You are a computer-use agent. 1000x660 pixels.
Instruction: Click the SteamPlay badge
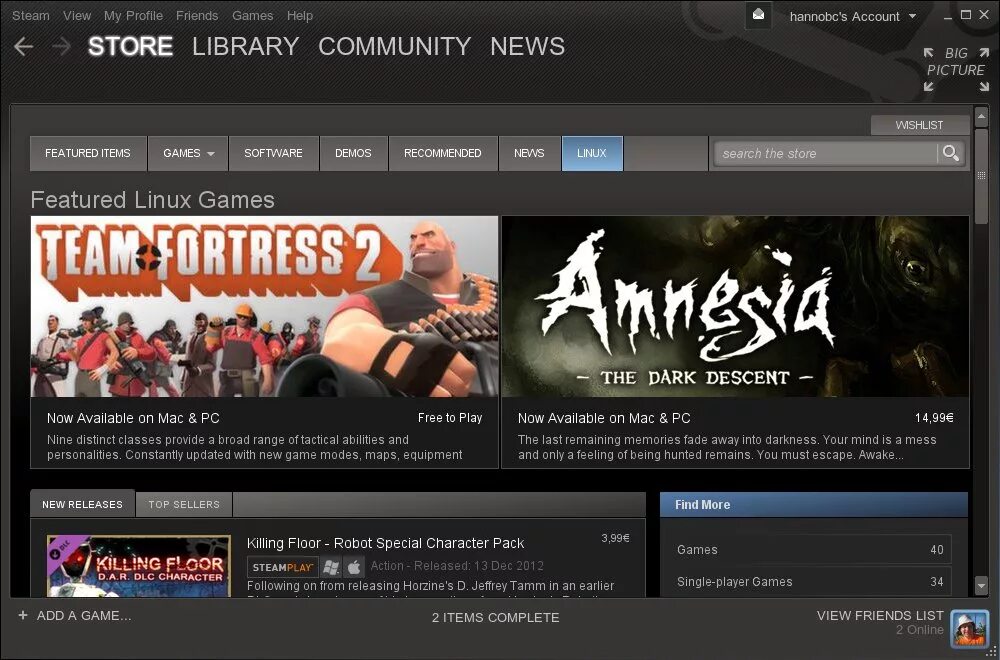coord(283,567)
